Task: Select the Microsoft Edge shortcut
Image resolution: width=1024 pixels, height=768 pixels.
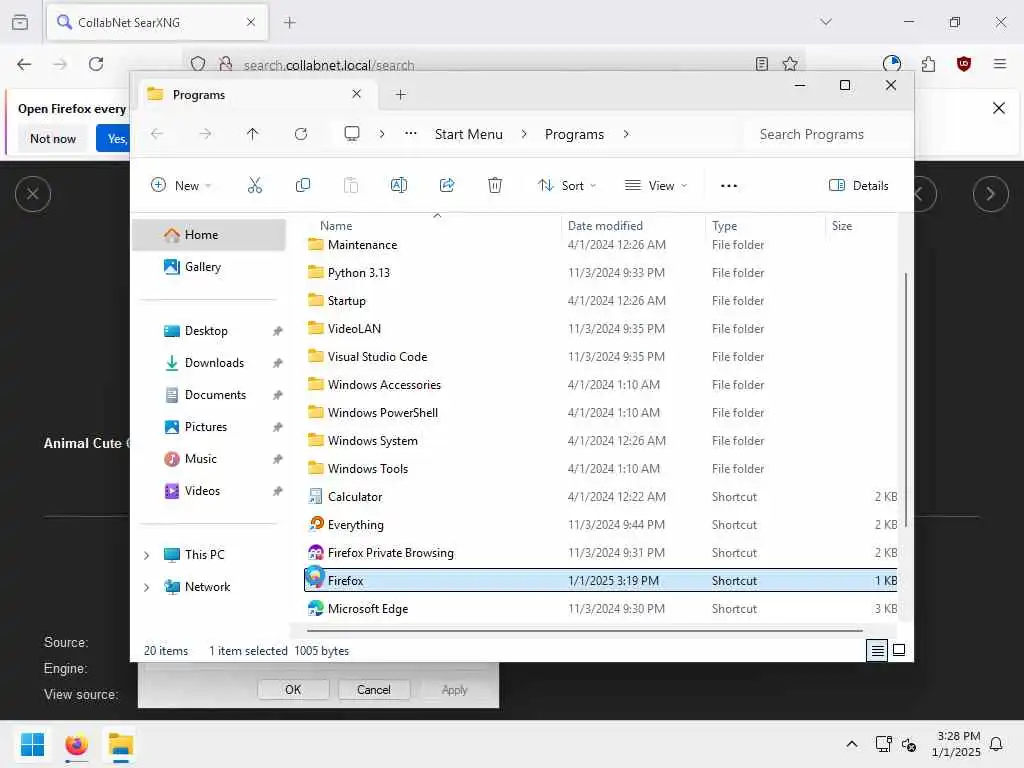Action: coord(601,609)
